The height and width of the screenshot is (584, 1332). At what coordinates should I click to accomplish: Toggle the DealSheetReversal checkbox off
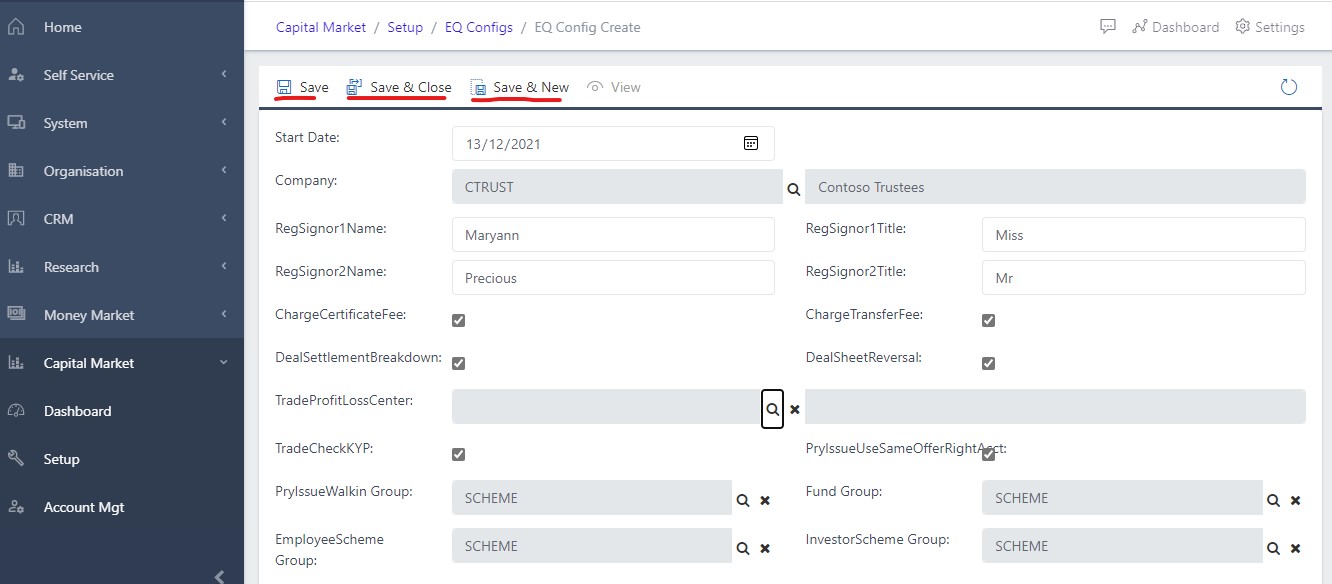tap(988, 363)
